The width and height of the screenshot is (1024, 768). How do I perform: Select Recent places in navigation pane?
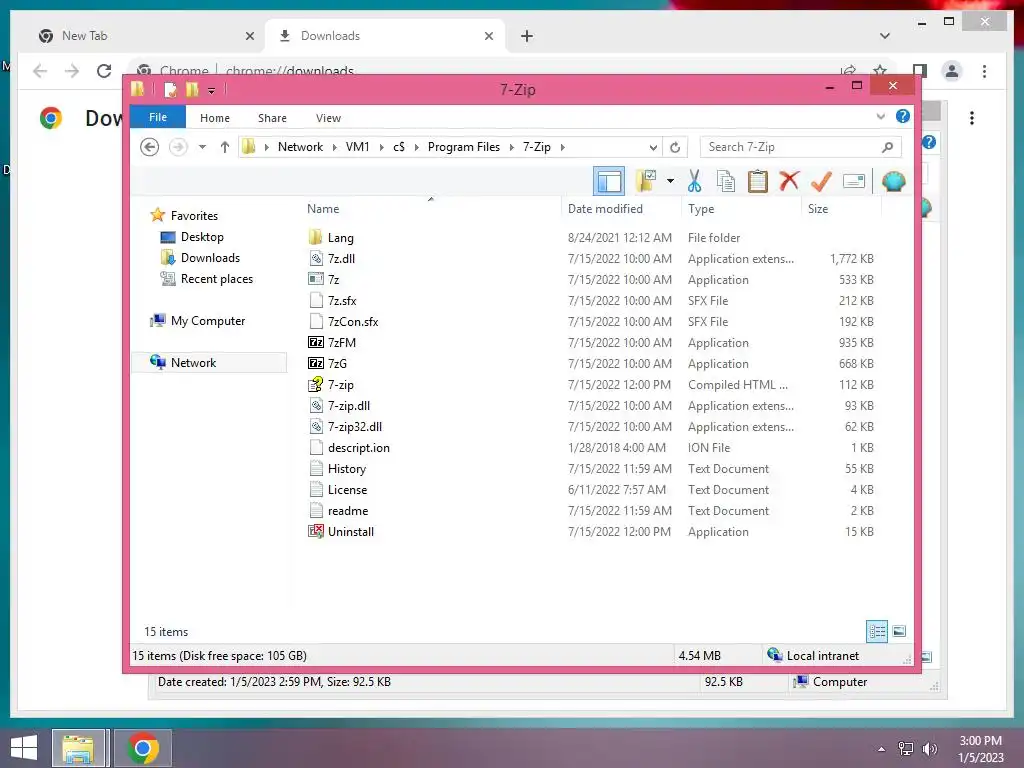[217, 279]
